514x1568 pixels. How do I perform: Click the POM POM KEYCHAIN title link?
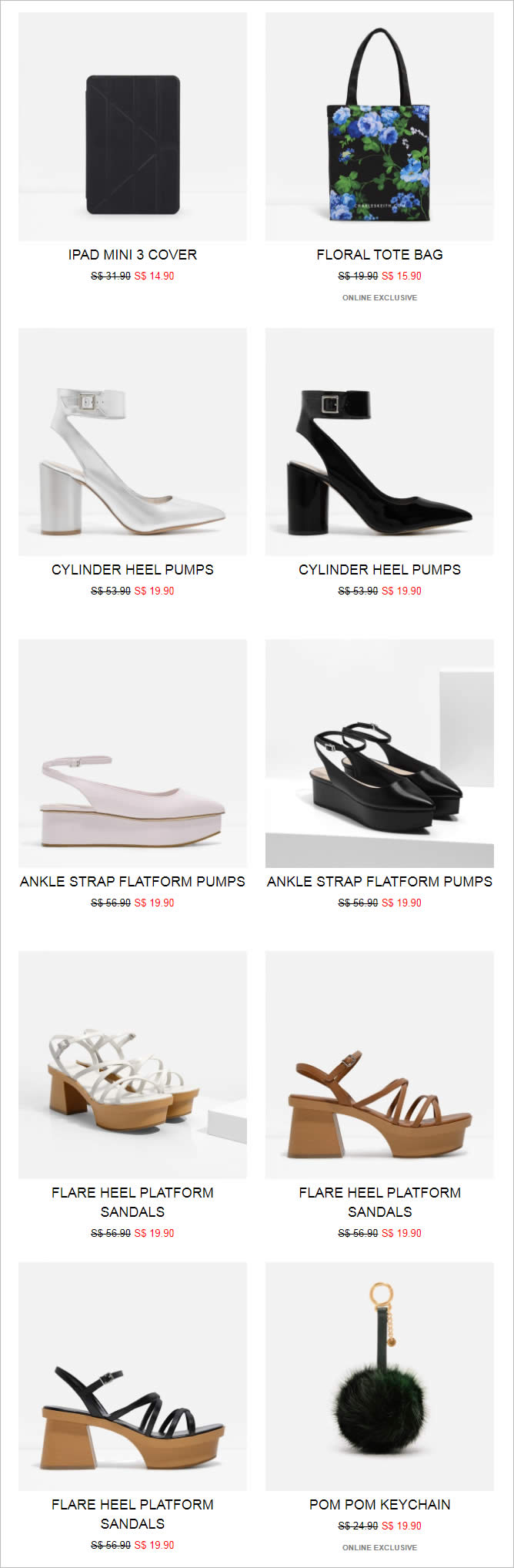[379, 1504]
